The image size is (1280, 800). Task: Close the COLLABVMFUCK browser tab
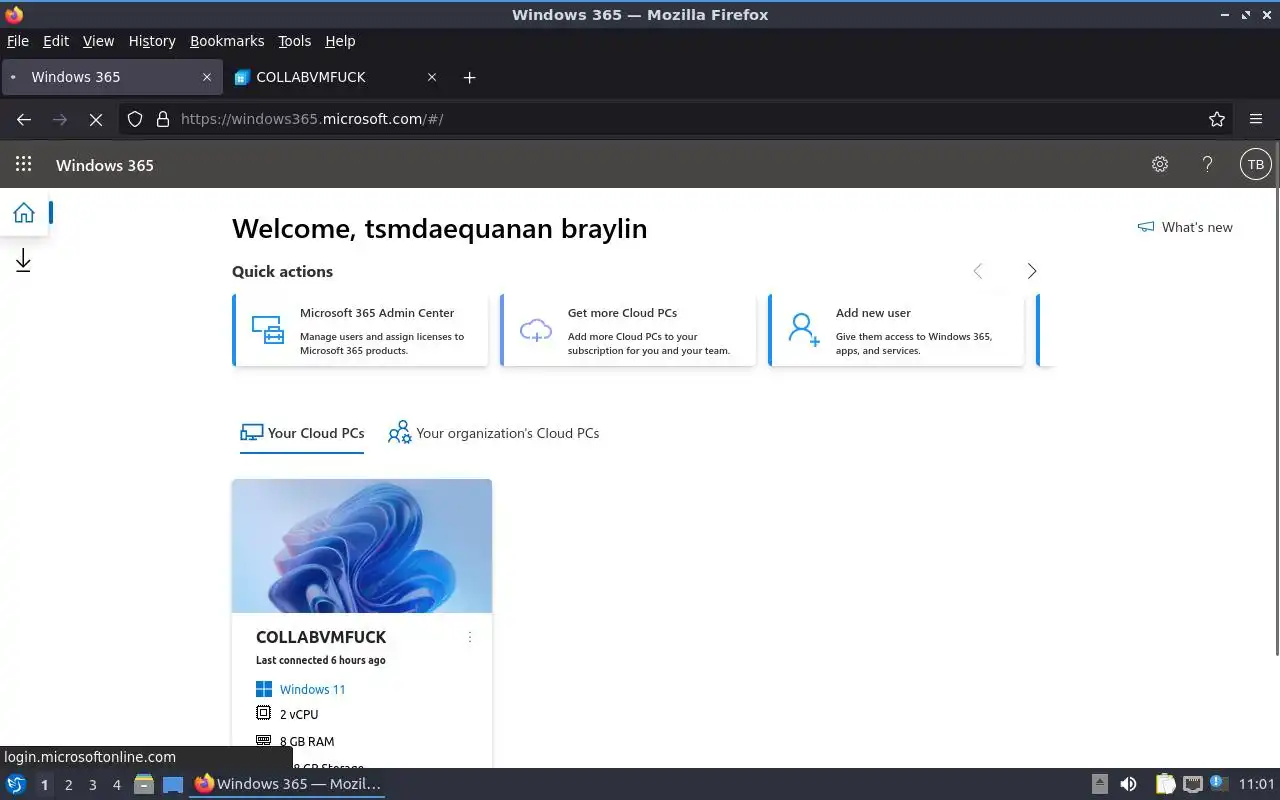coord(432,77)
